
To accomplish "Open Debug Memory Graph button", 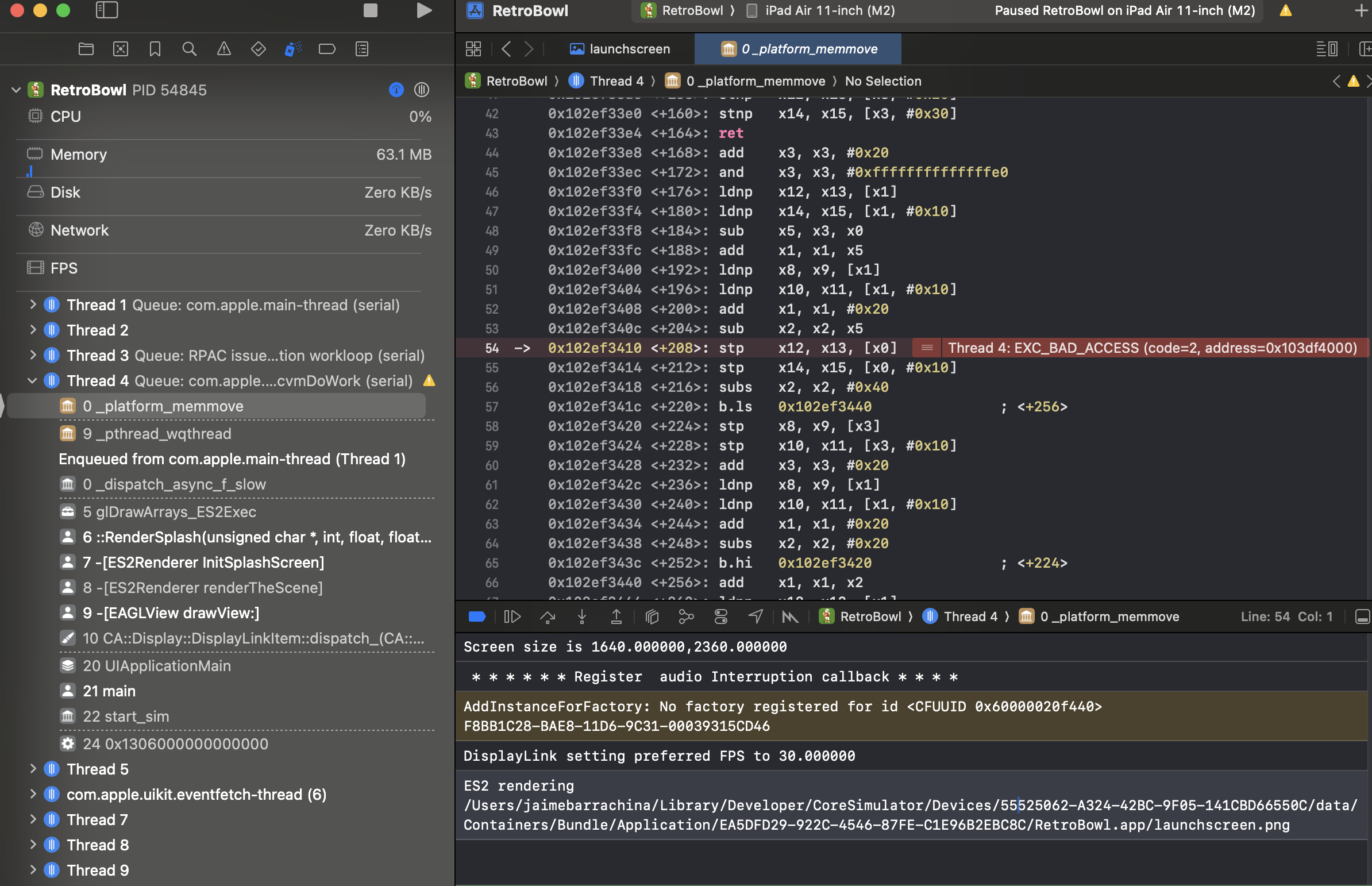I will tap(685, 617).
